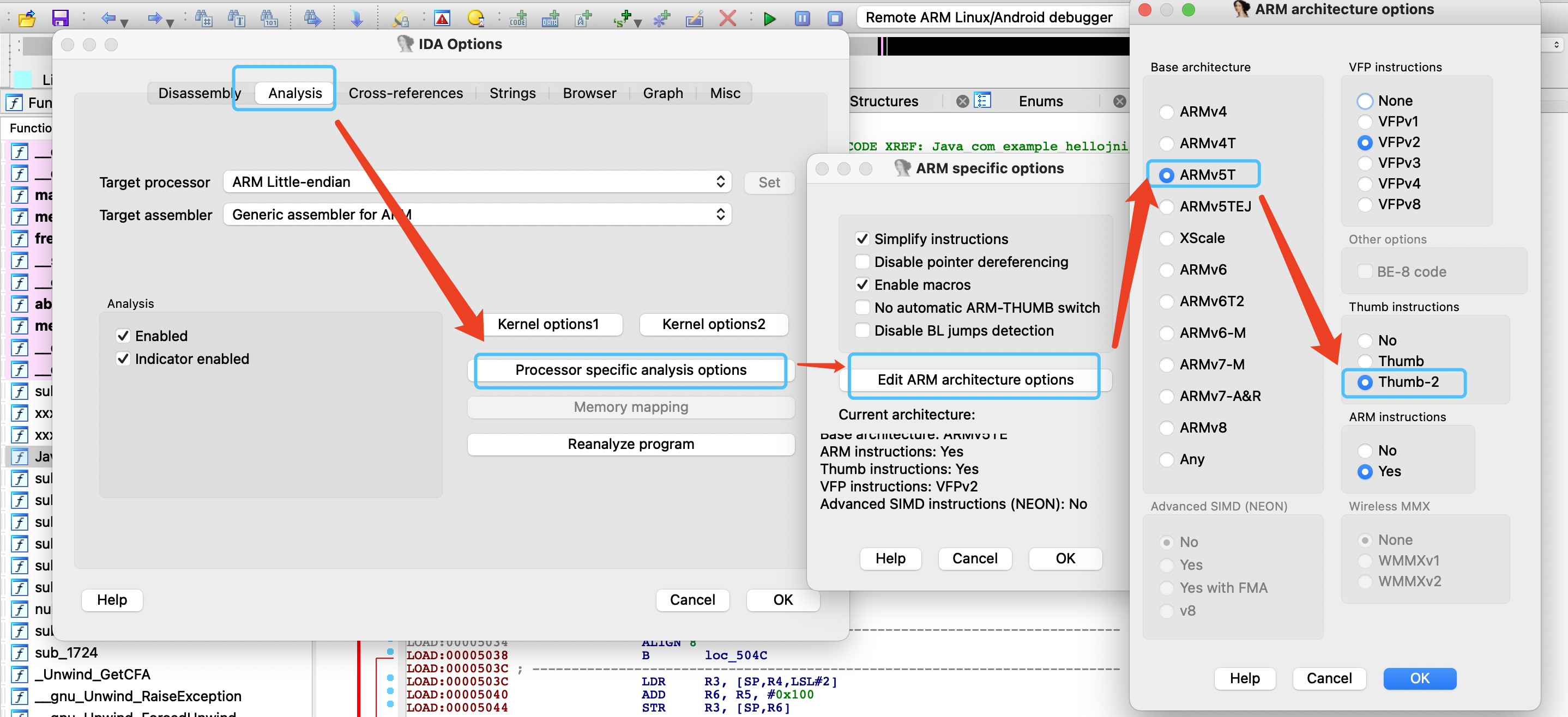Screen dimensions: 1568x717
Task: Click the Kernel options1 button
Action: [x=548, y=324]
